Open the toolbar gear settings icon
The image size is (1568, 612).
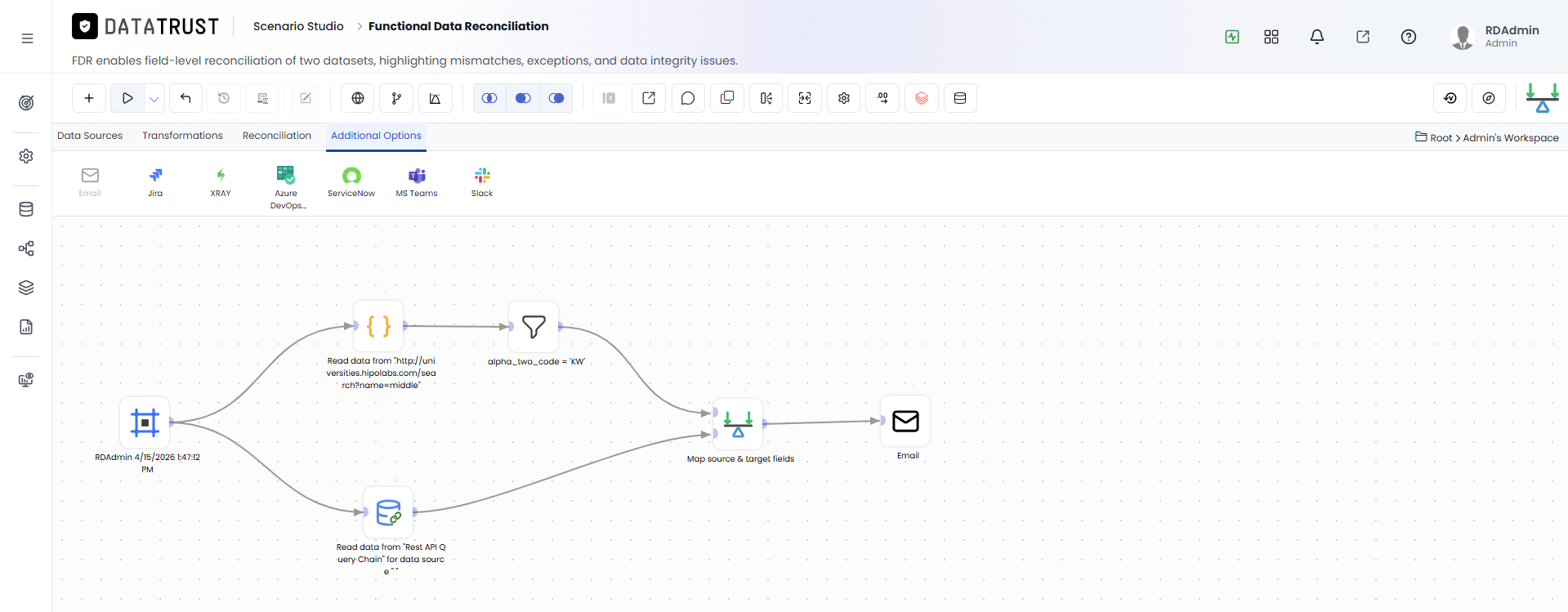pos(844,98)
